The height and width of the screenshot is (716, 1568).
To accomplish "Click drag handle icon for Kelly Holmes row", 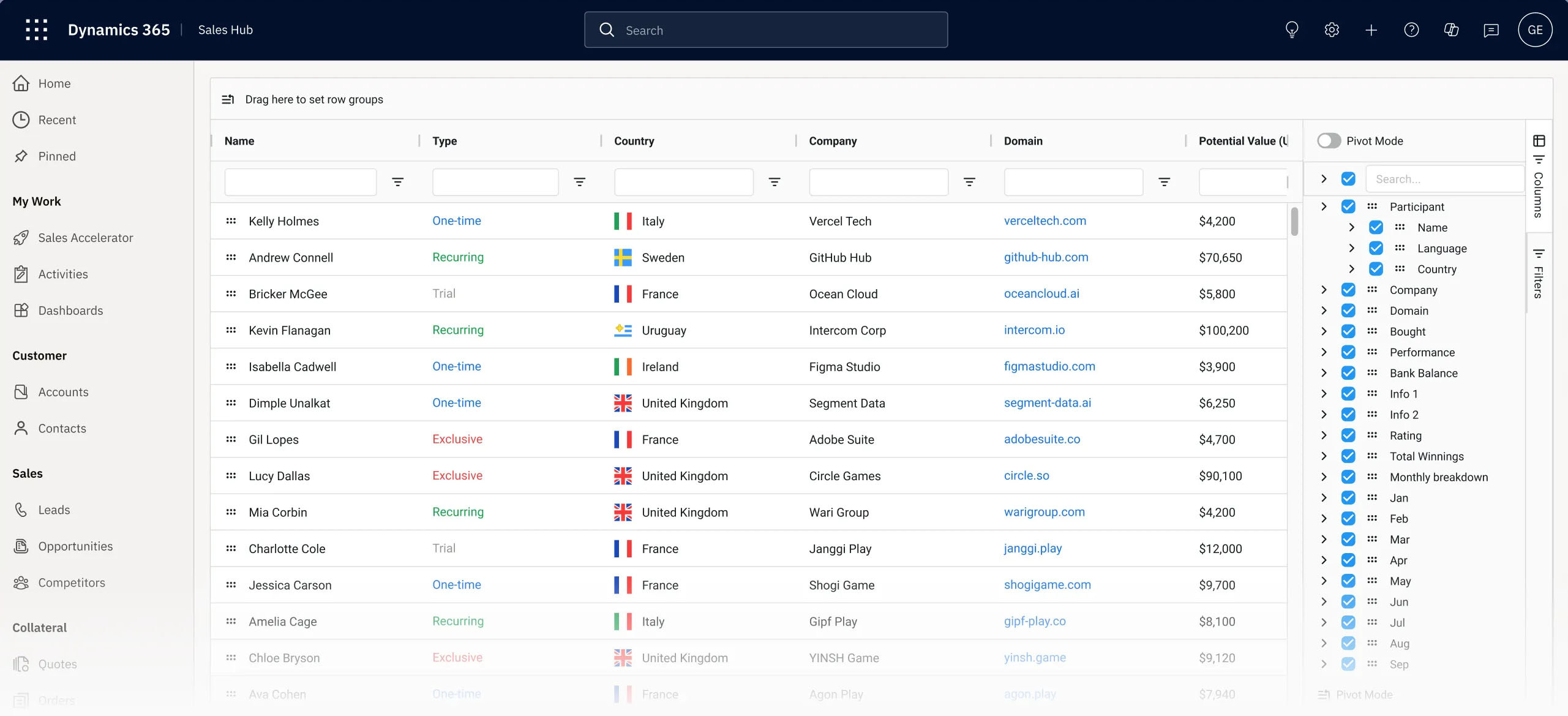I will (231, 221).
